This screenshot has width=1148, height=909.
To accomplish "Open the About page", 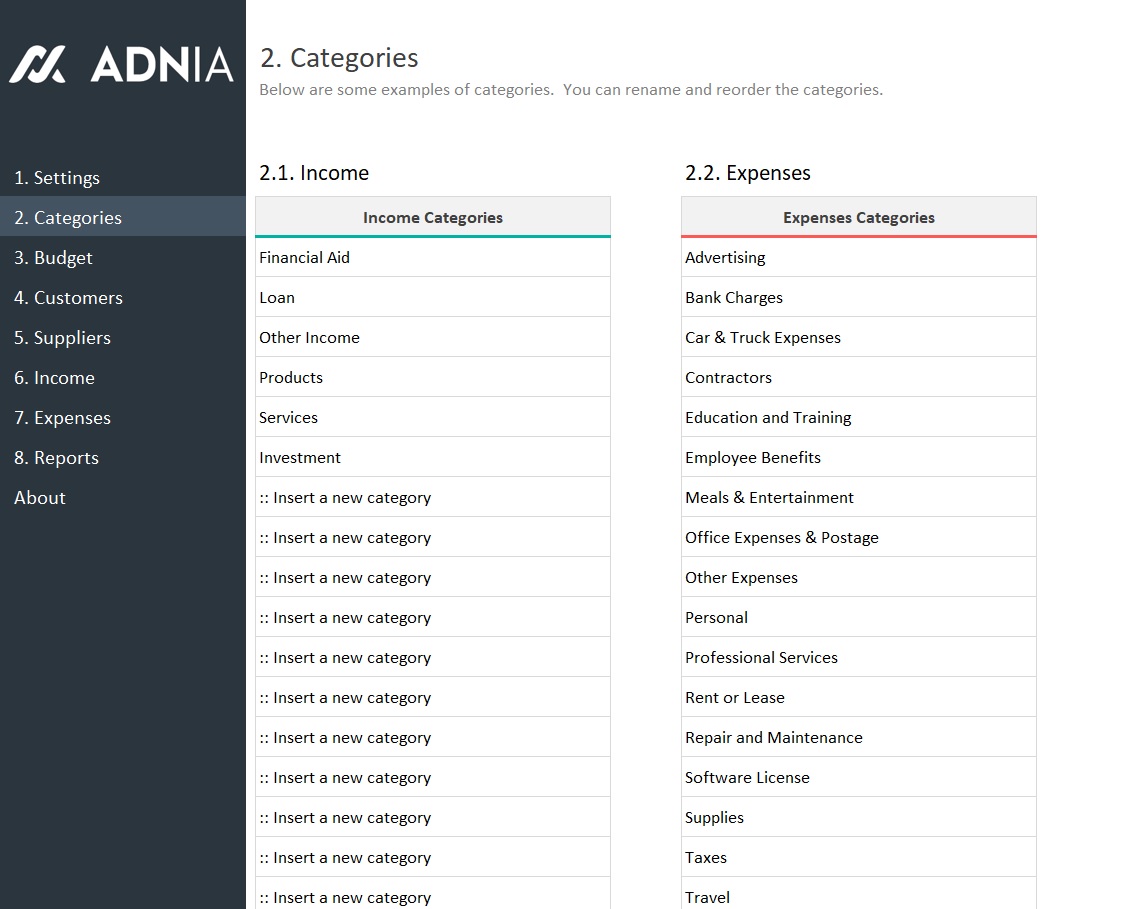I will click(123, 498).
